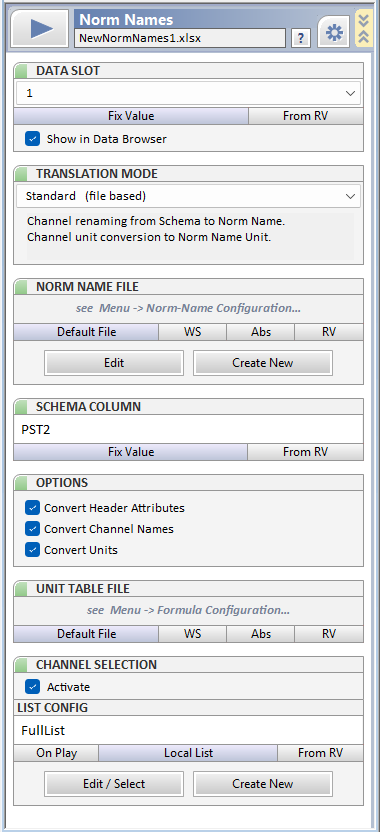This screenshot has height=832, width=380.
Task: Toggle Convert Header Attributes checkbox
Action: pyautogui.click(x=32, y=508)
